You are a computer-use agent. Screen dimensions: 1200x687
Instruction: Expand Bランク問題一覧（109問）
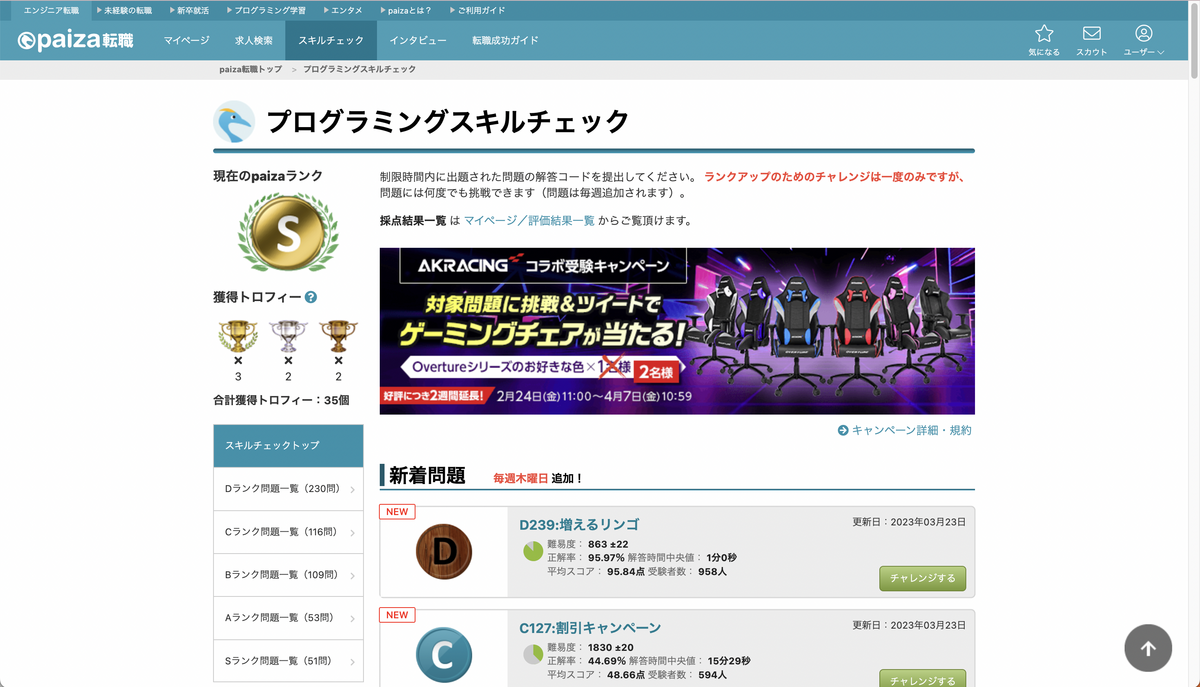coord(288,575)
